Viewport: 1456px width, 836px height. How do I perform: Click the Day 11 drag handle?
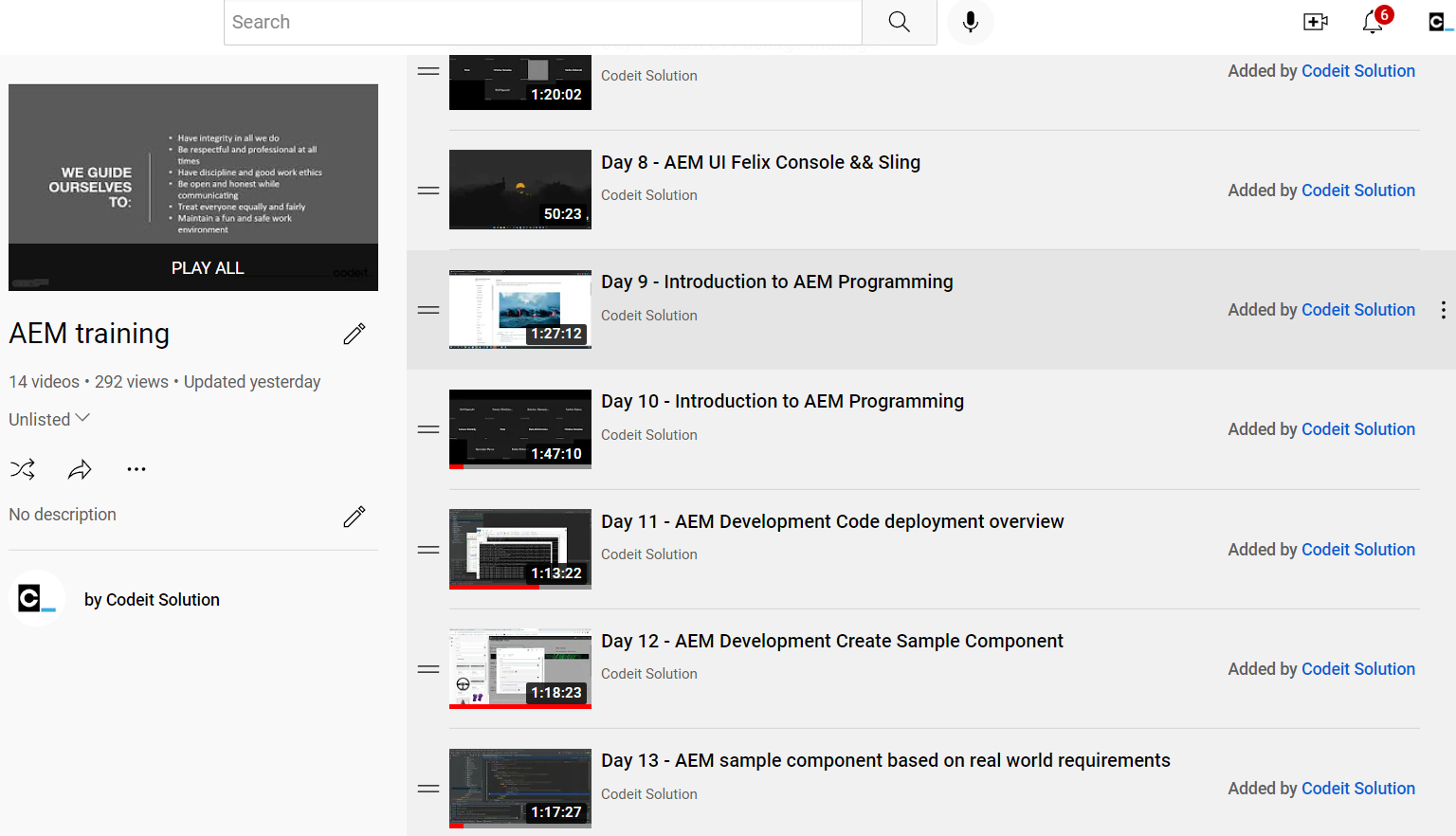pos(428,550)
